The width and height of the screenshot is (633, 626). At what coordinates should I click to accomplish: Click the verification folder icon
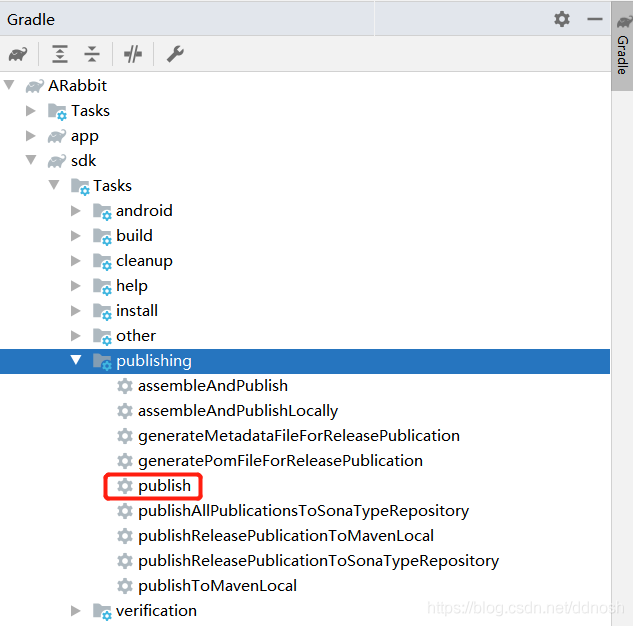[102, 612]
